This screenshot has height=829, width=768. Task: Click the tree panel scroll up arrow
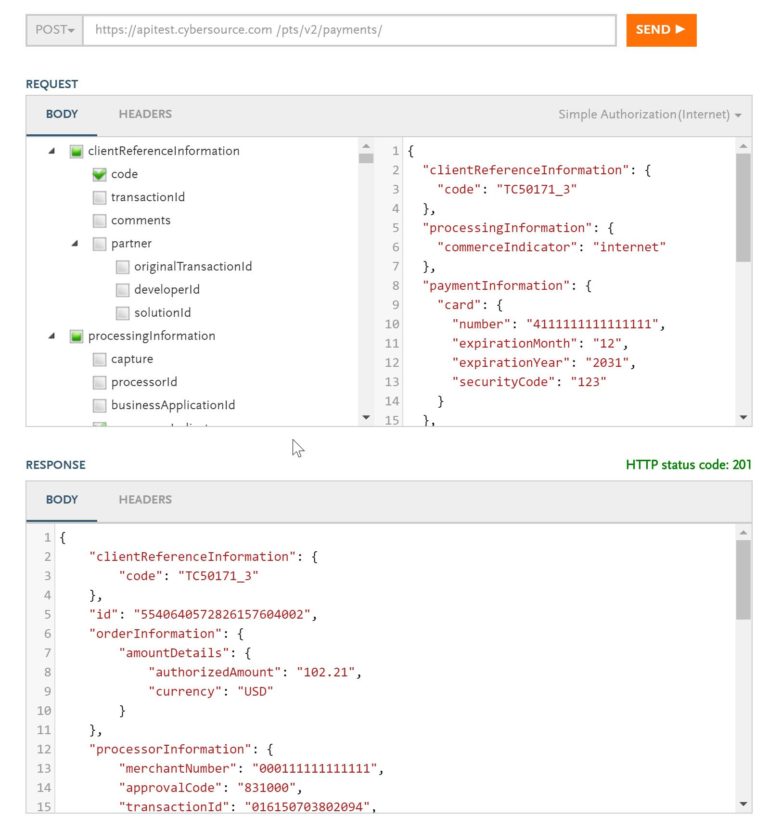[366, 146]
